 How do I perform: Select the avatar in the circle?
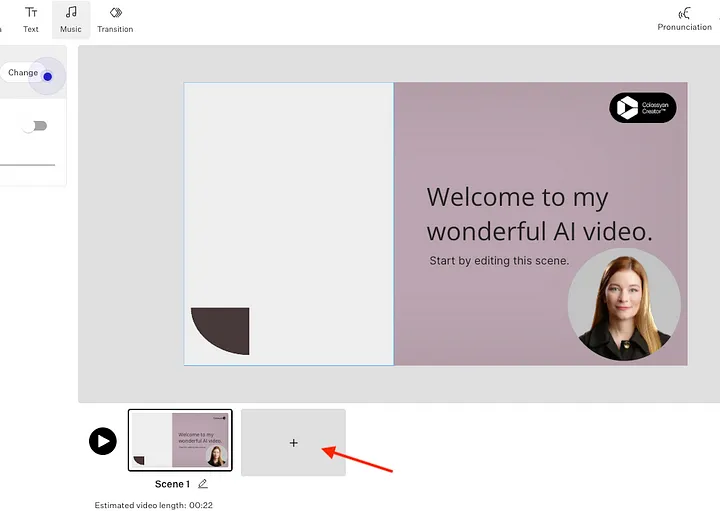click(x=624, y=304)
